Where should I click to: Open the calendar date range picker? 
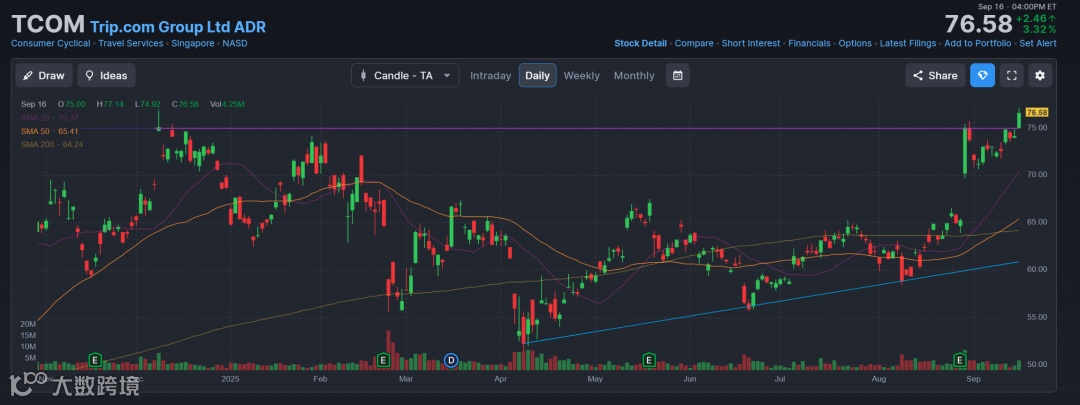(x=677, y=75)
